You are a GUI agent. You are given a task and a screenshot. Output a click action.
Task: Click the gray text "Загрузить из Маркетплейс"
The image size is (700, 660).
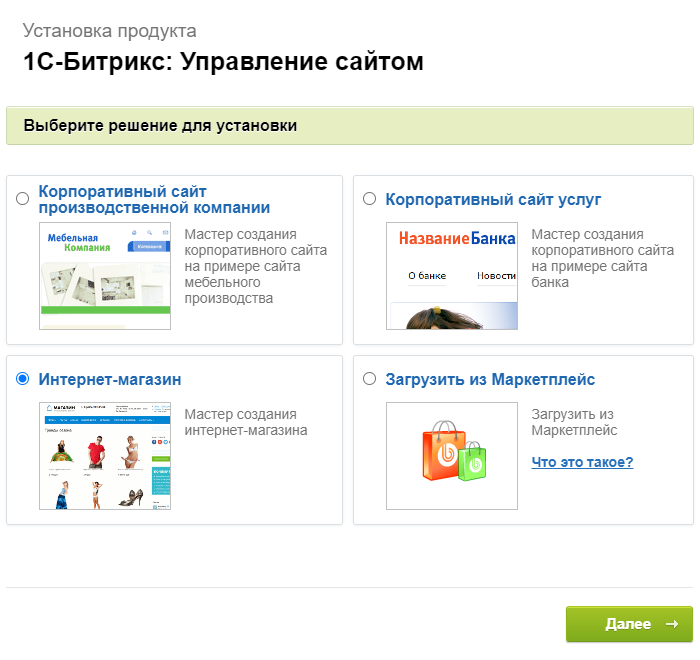click(x=574, y=422)
